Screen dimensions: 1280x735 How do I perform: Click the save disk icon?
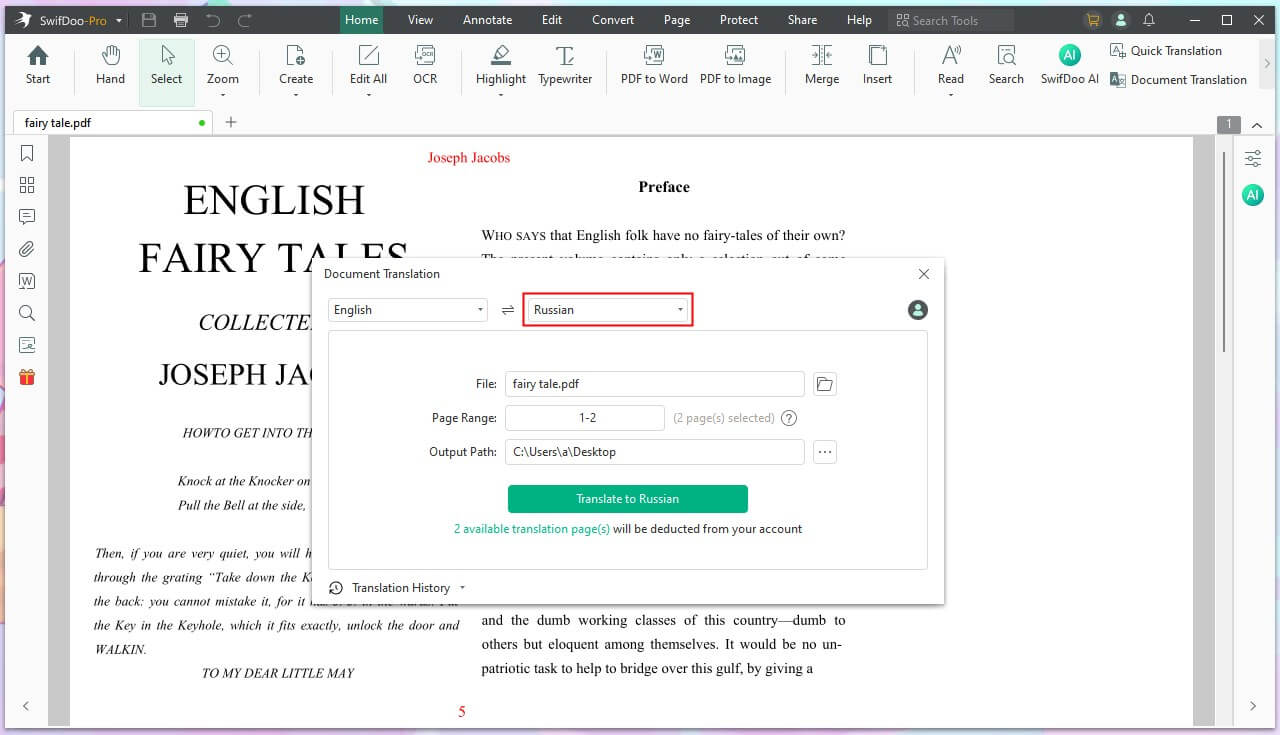coord(149,20)
